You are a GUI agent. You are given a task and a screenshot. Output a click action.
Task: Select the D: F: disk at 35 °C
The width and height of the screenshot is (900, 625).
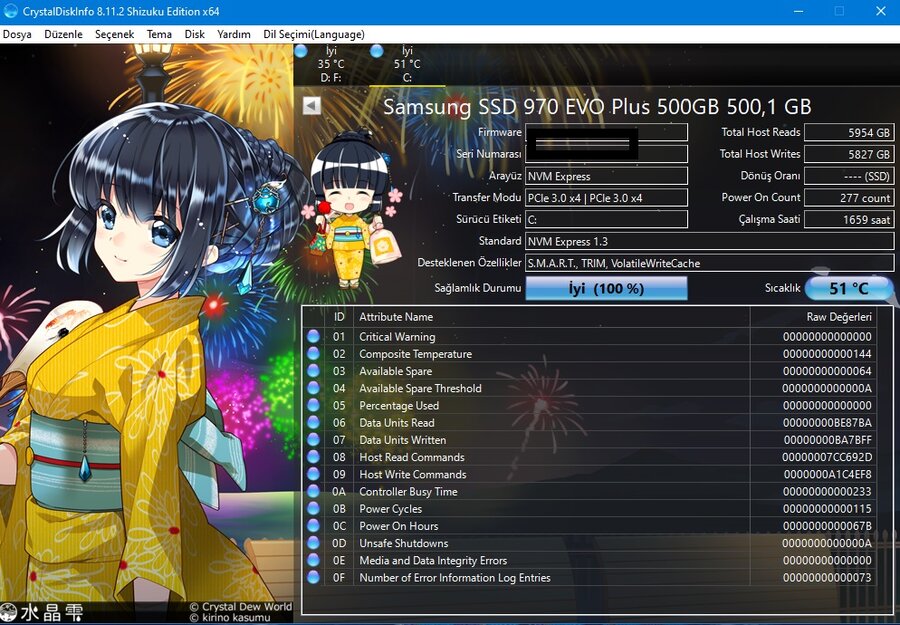[331, 64]
